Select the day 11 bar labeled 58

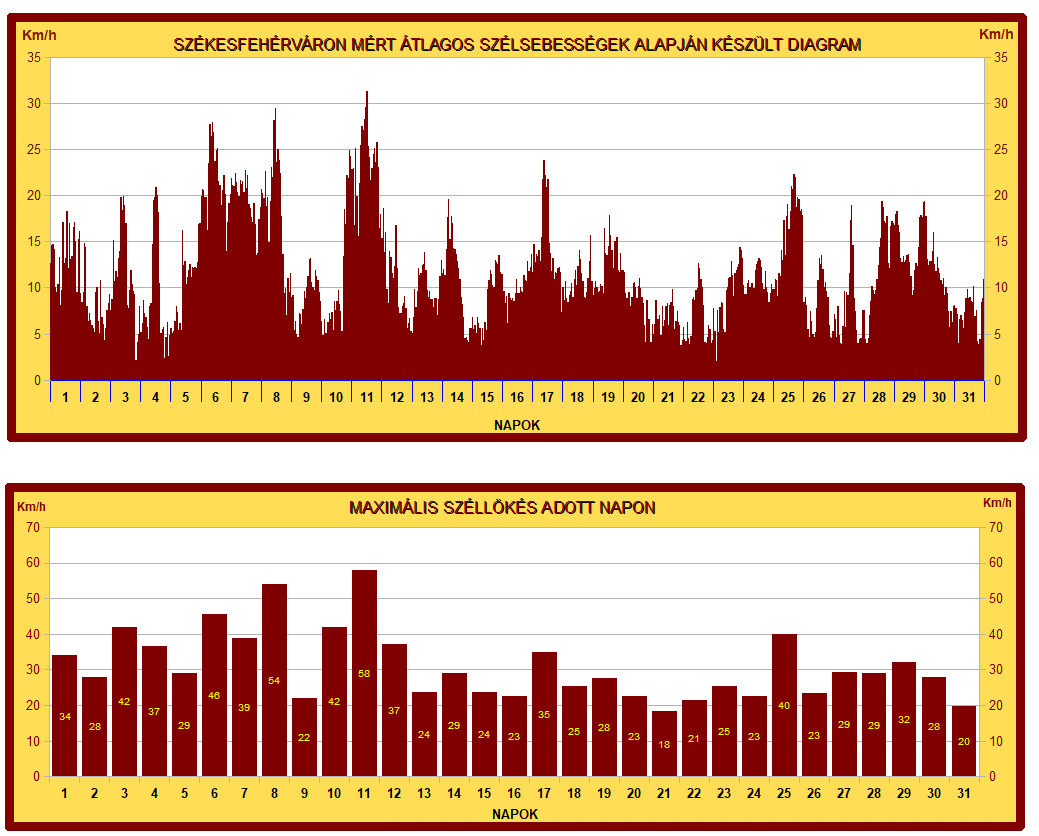point(364,673)
